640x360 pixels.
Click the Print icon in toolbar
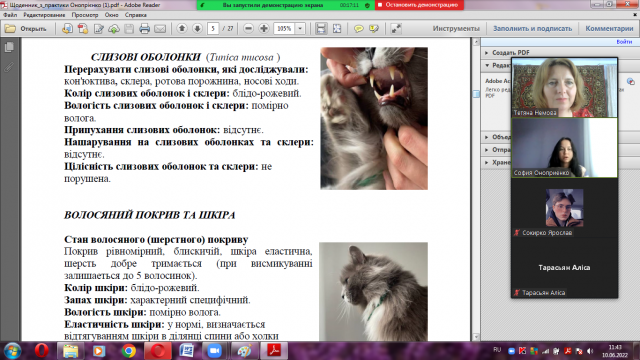(144, 29)
